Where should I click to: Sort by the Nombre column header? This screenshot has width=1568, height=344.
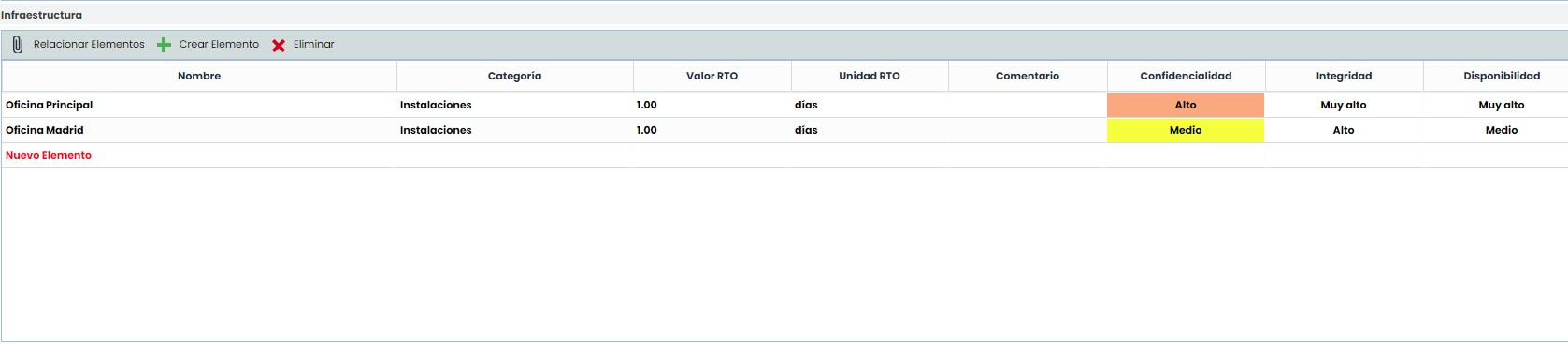(199, 76)
